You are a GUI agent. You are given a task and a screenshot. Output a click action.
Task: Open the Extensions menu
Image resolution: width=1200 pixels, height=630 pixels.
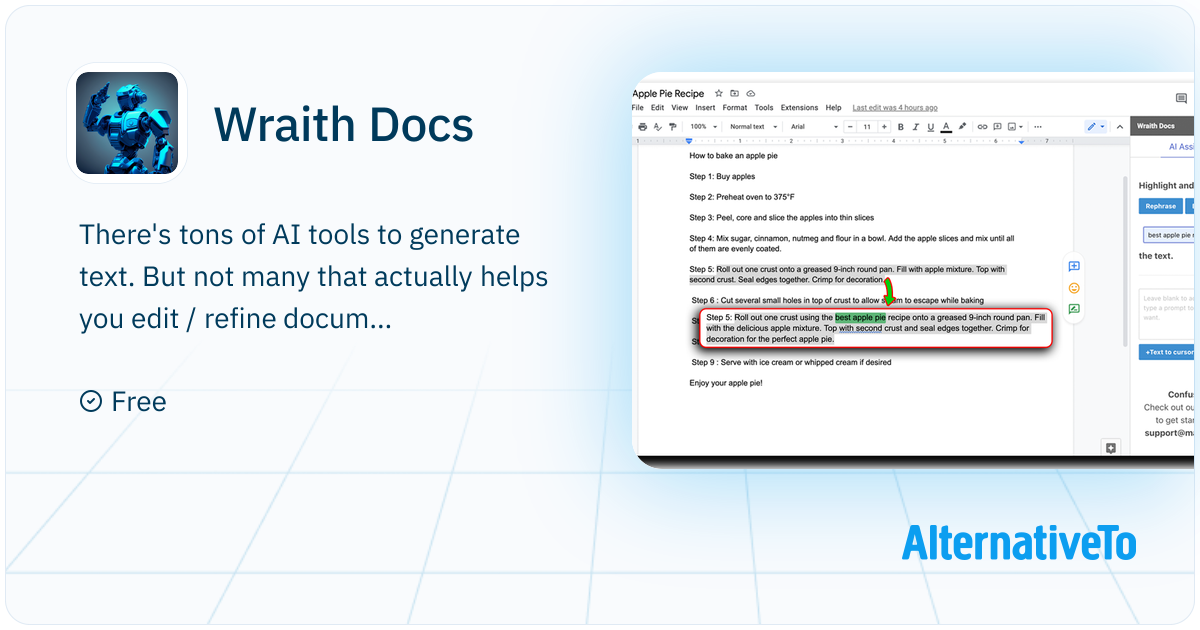(x=799, y=108)
